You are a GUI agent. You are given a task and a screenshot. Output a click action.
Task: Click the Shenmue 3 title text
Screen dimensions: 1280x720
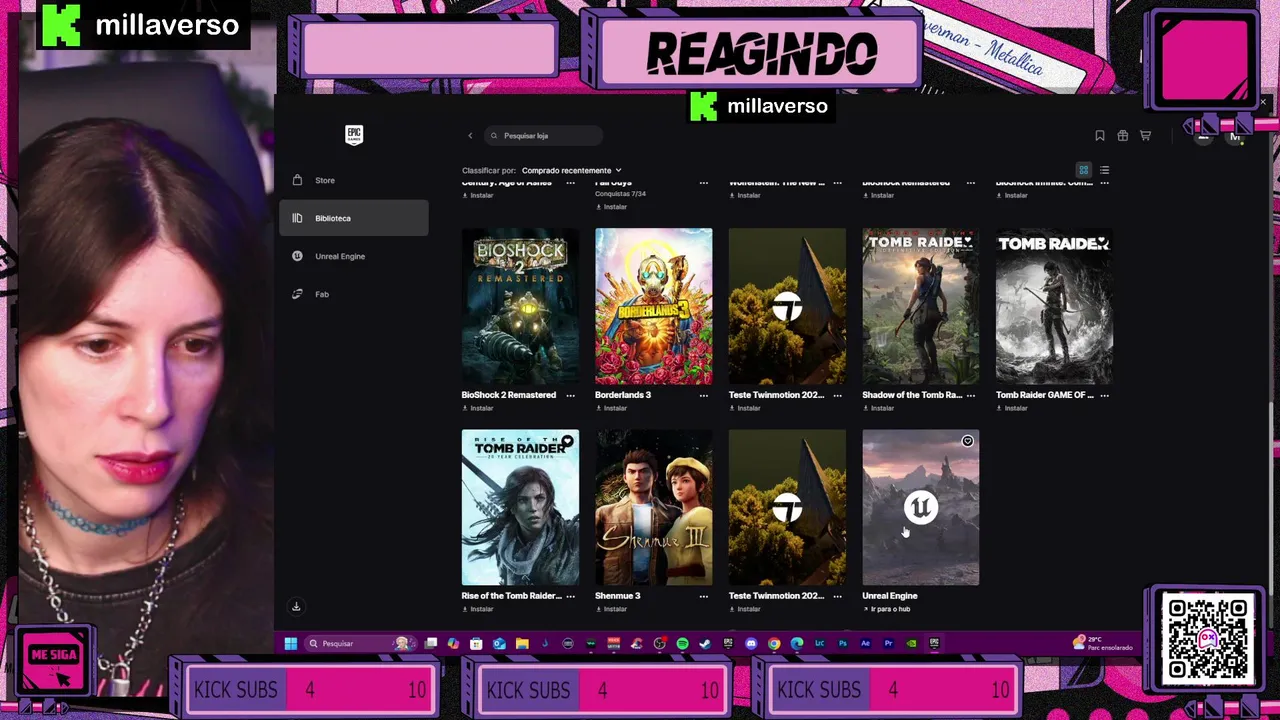click(618, 596)
